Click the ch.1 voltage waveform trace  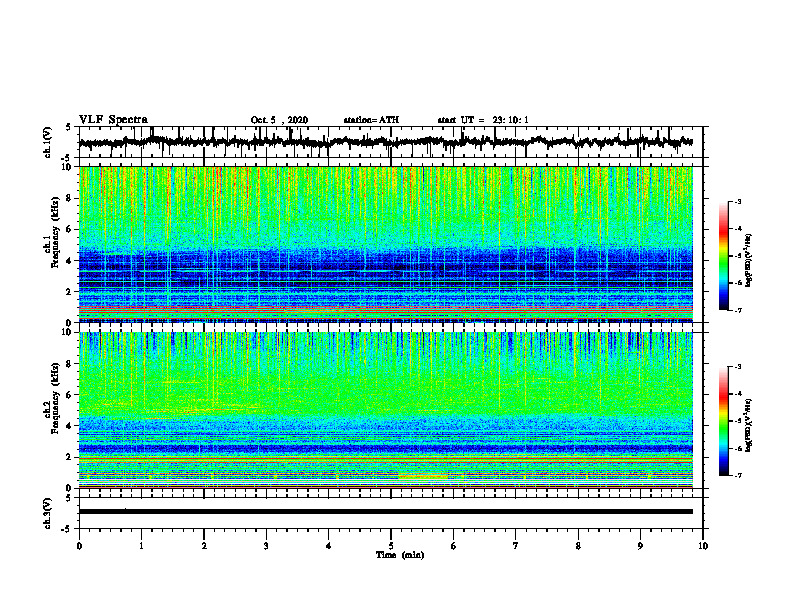tap(385, 142)
